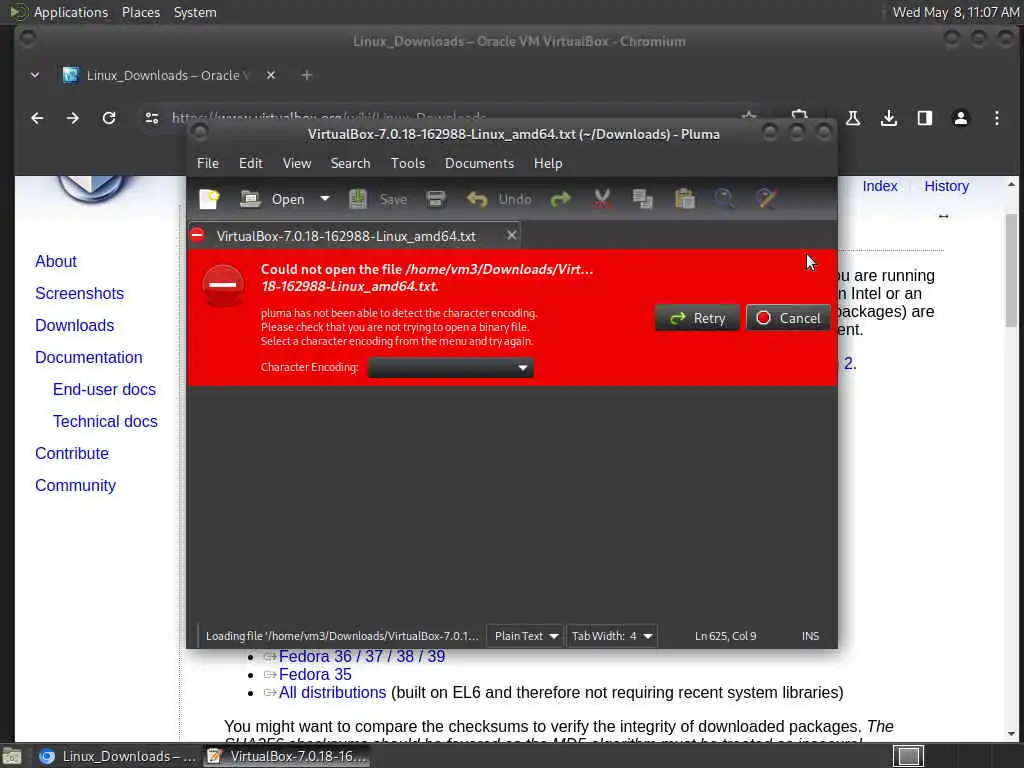Click the Find and Replace icon

point(765,199)
